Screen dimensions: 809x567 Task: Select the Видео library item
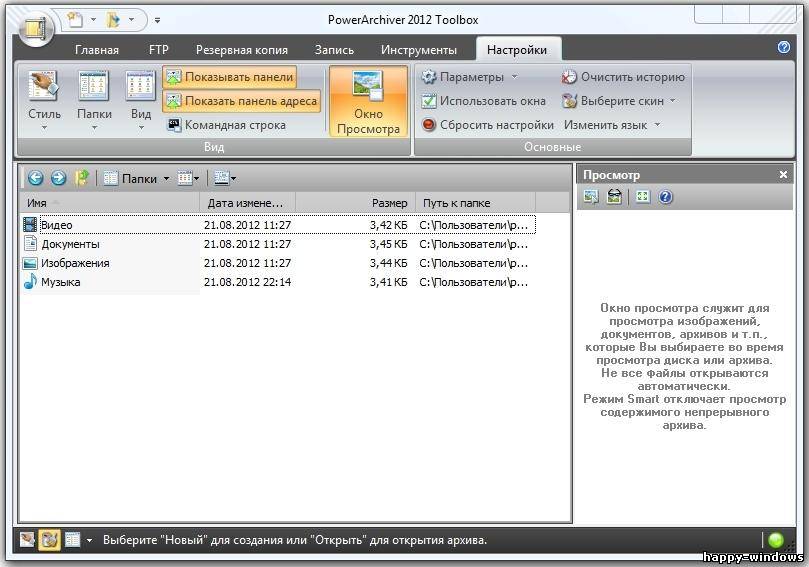[x=279, y=225]
